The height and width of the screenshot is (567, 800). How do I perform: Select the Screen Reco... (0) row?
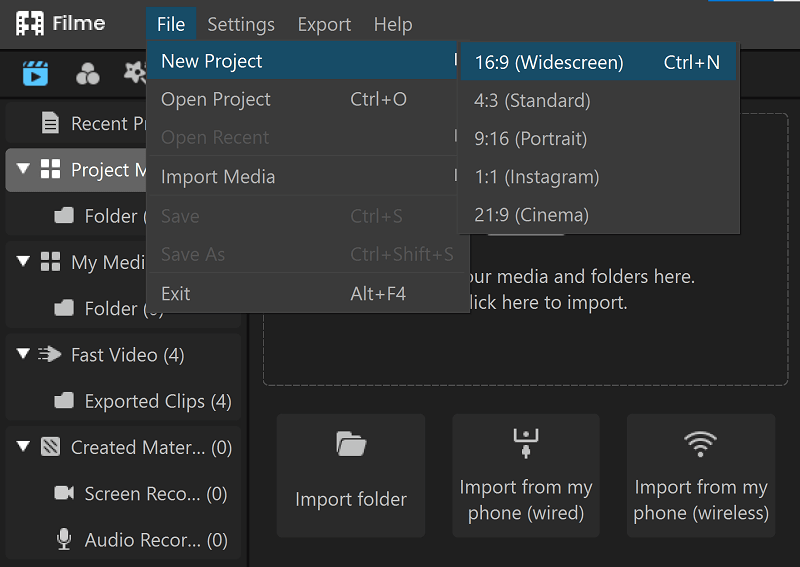[123, 493]
